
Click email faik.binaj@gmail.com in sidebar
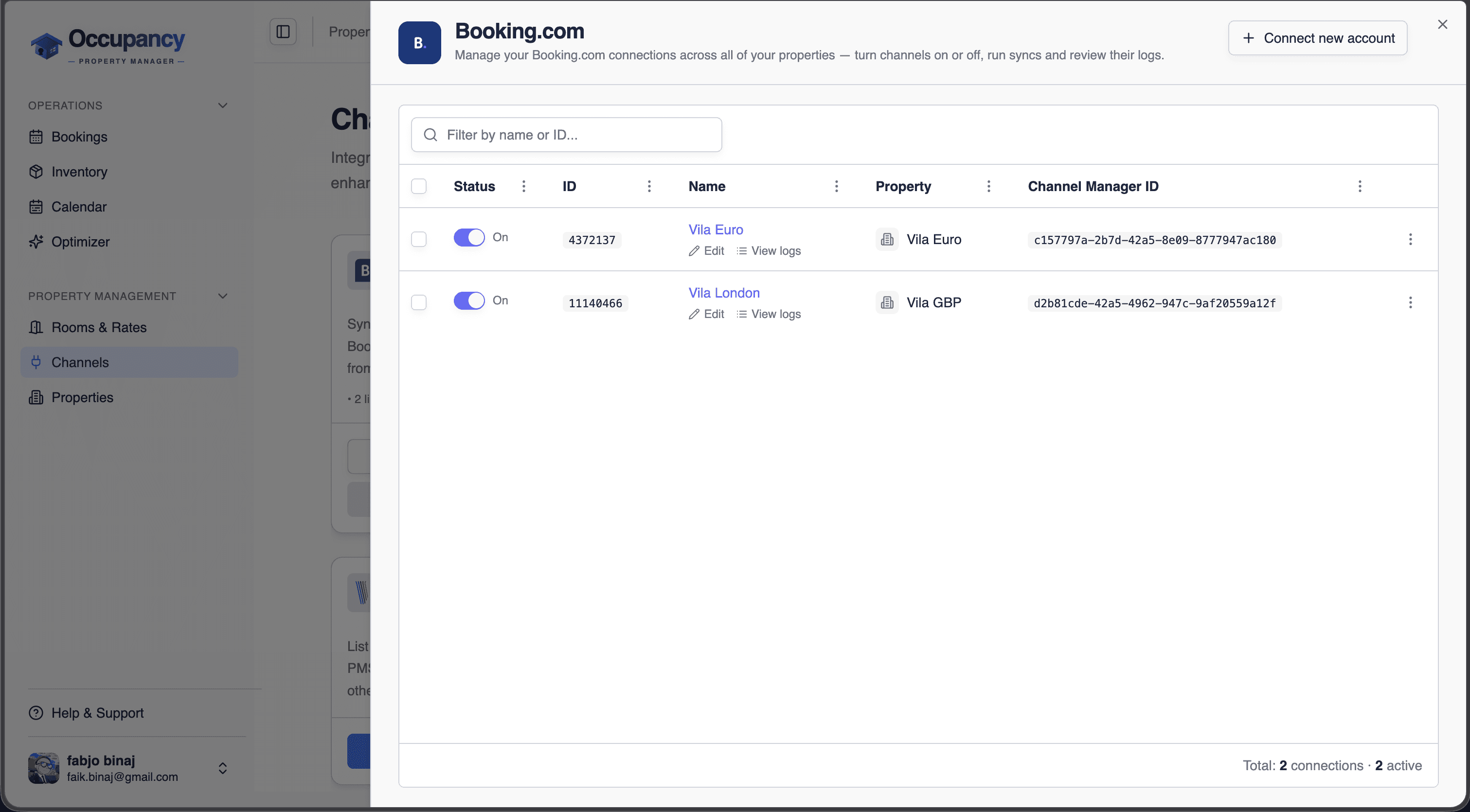[123, 777]
